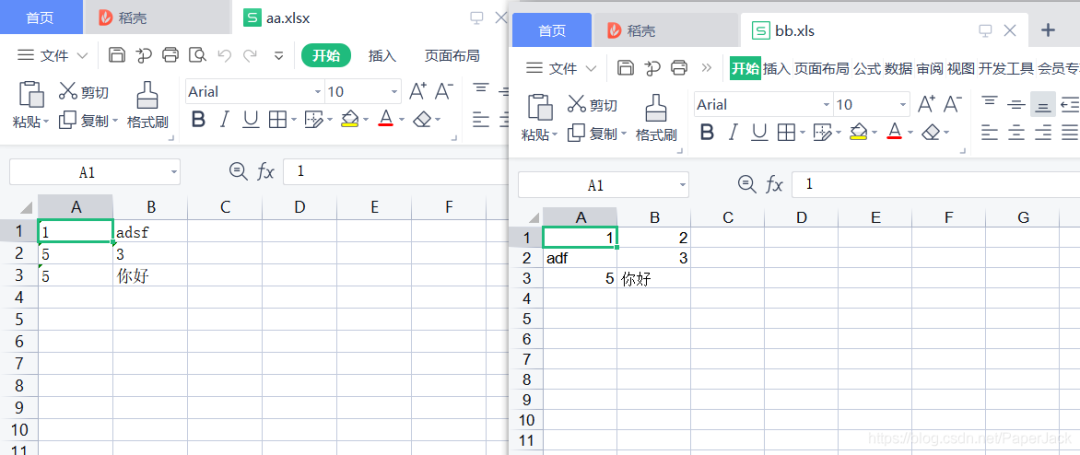This screenshot has height=455, width=1080.
Task: Click redo arrow in aa.xlsx toolbar
Action: coord(249,55)
